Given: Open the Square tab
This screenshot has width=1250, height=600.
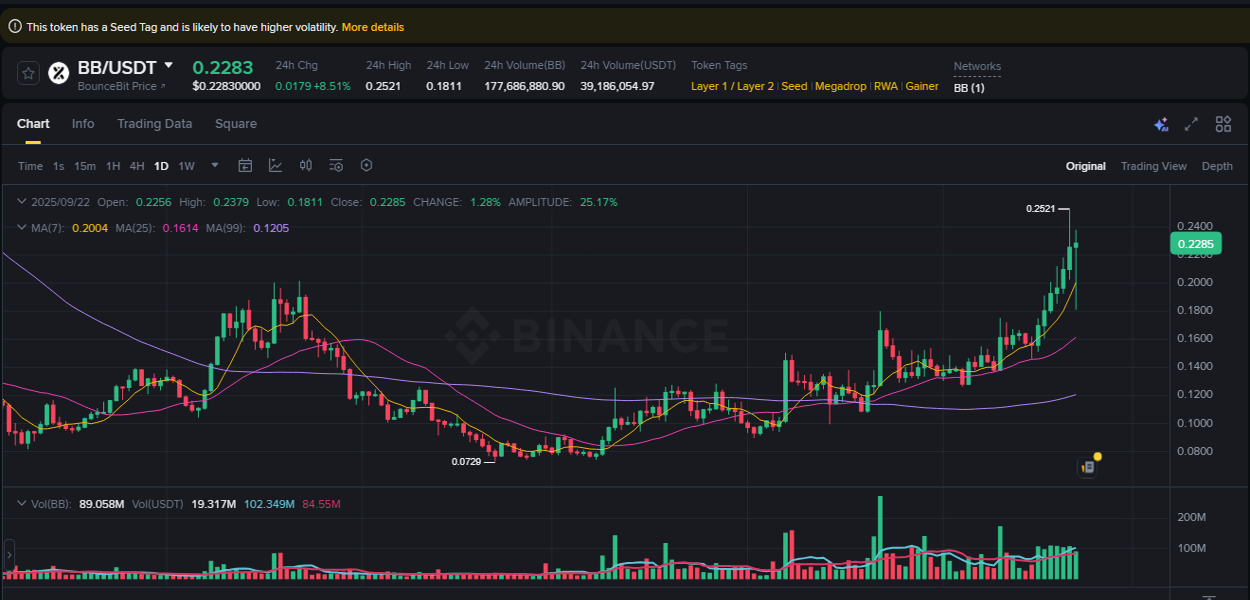Looking at the screenshot, I should point(236,124).
